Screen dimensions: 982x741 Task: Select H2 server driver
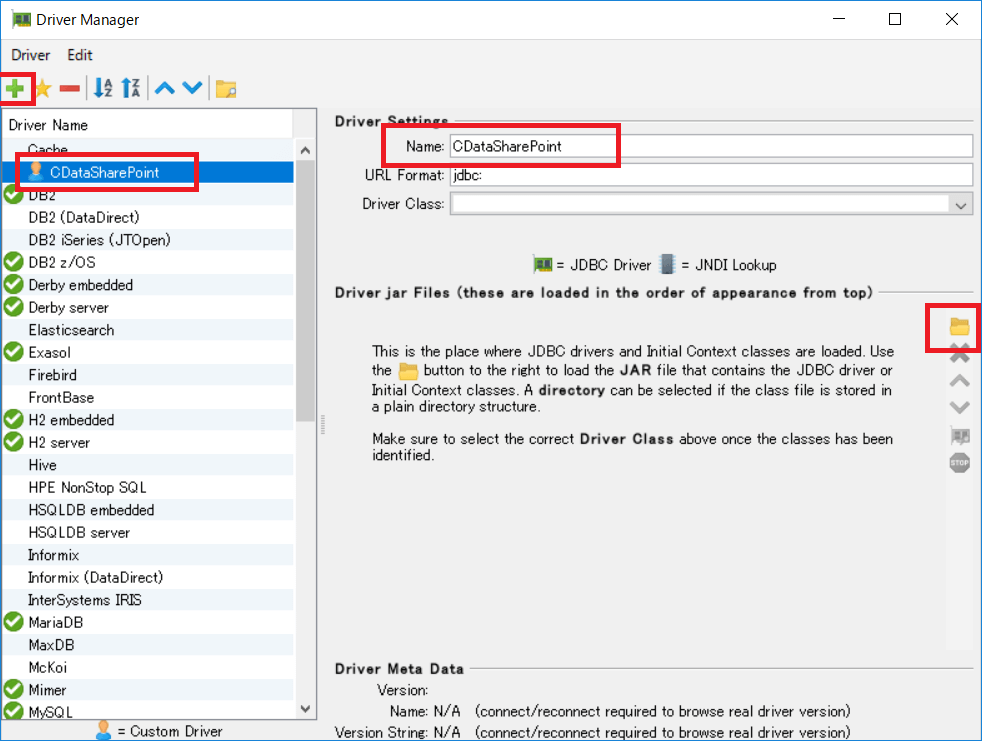tap(148, 443)
